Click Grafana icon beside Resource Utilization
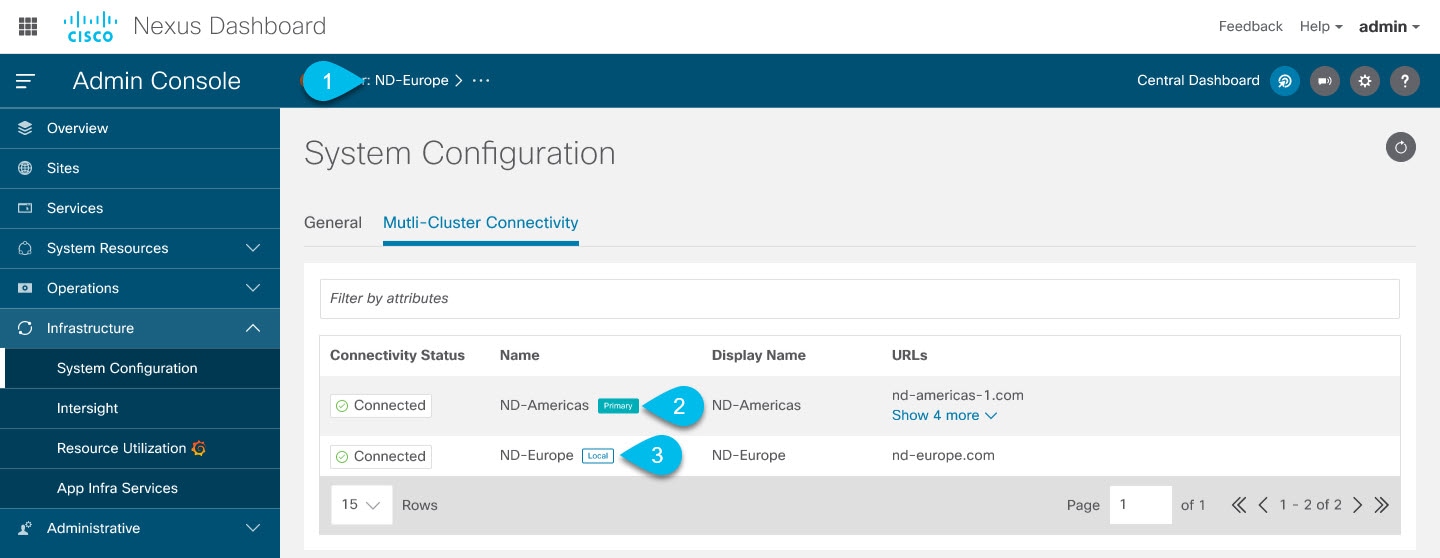Screen dimensions: 1440x558 point(199,448)
